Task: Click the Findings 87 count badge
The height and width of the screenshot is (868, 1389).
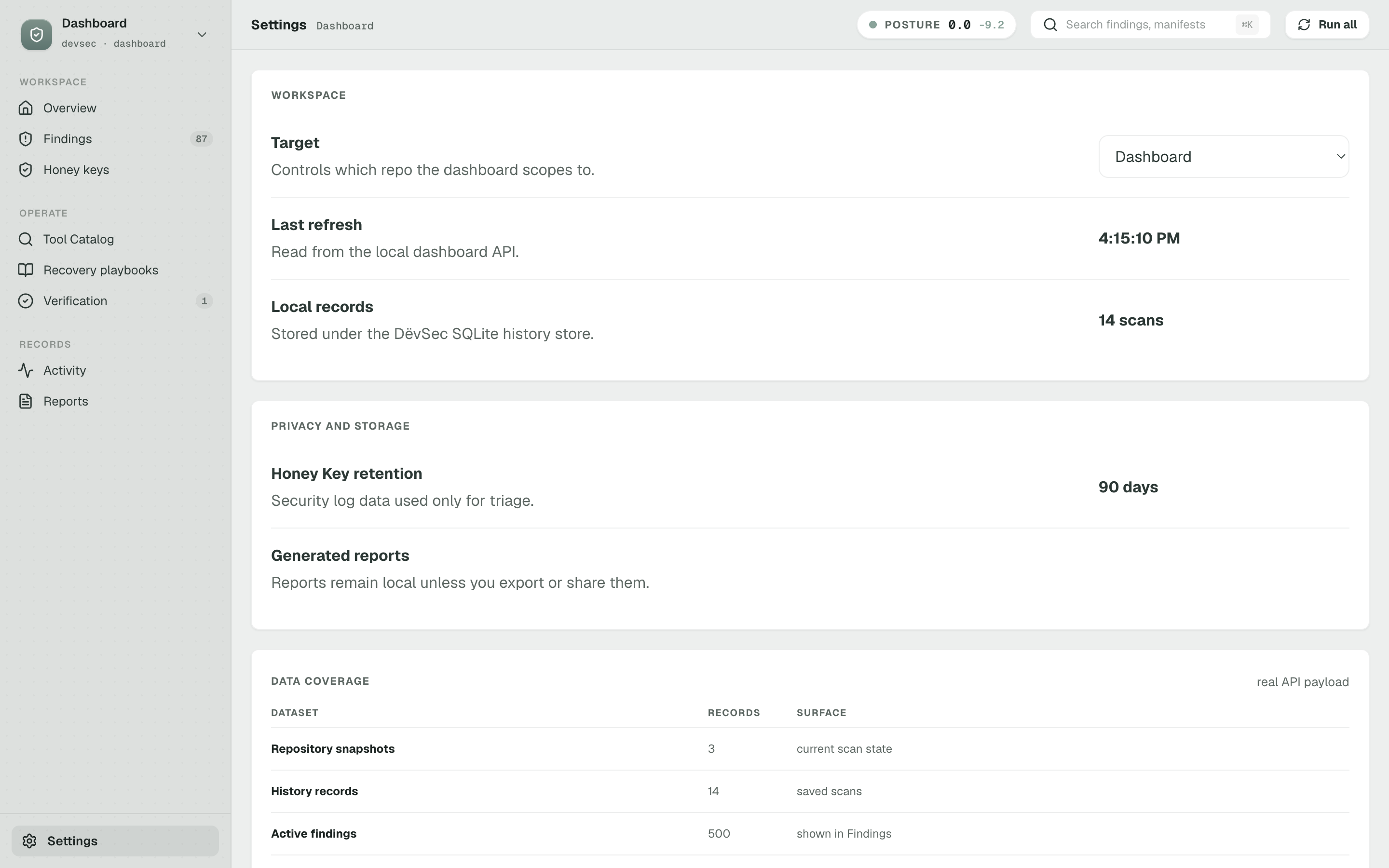Action: tap(202, 139)
